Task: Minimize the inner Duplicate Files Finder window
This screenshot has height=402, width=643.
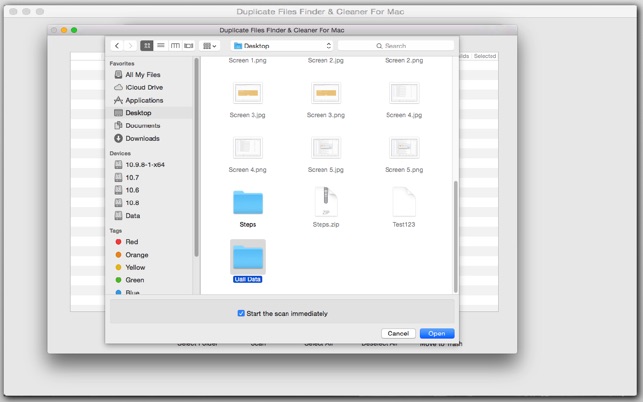Action: click(64, 30)
